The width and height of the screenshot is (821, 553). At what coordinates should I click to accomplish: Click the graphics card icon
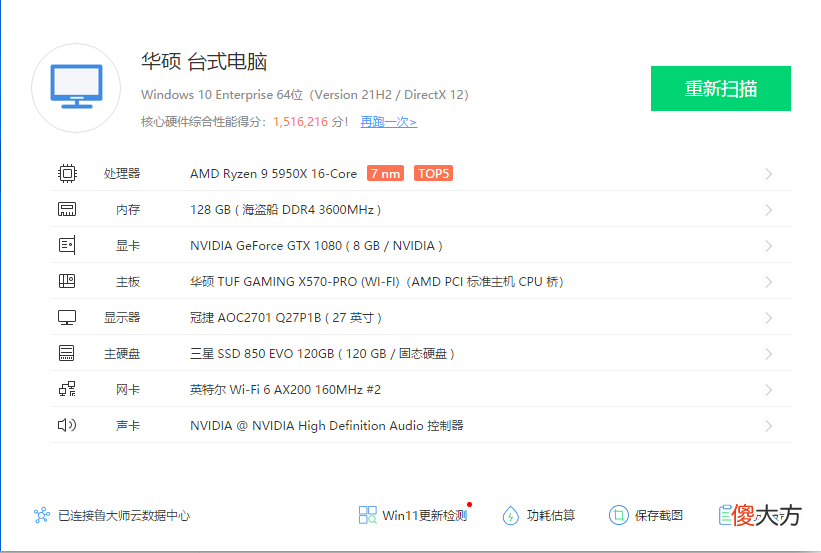pos(67,245)
